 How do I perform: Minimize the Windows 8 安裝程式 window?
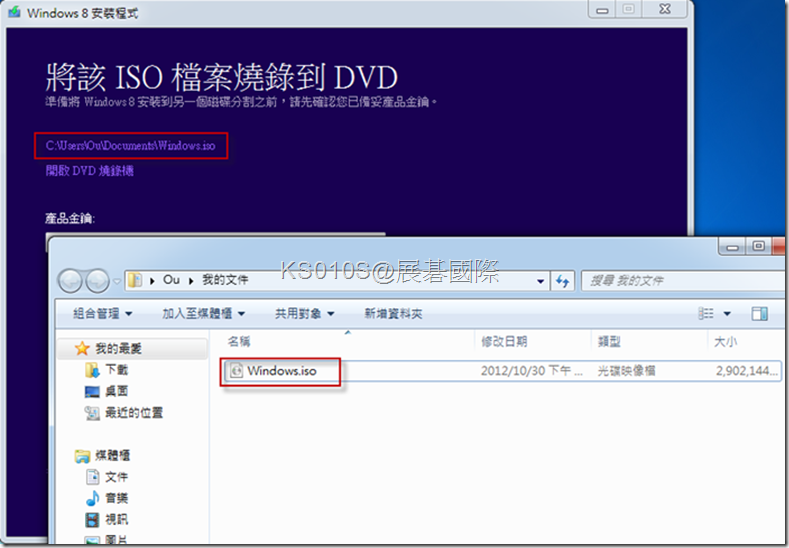click(x=602, y=10)
